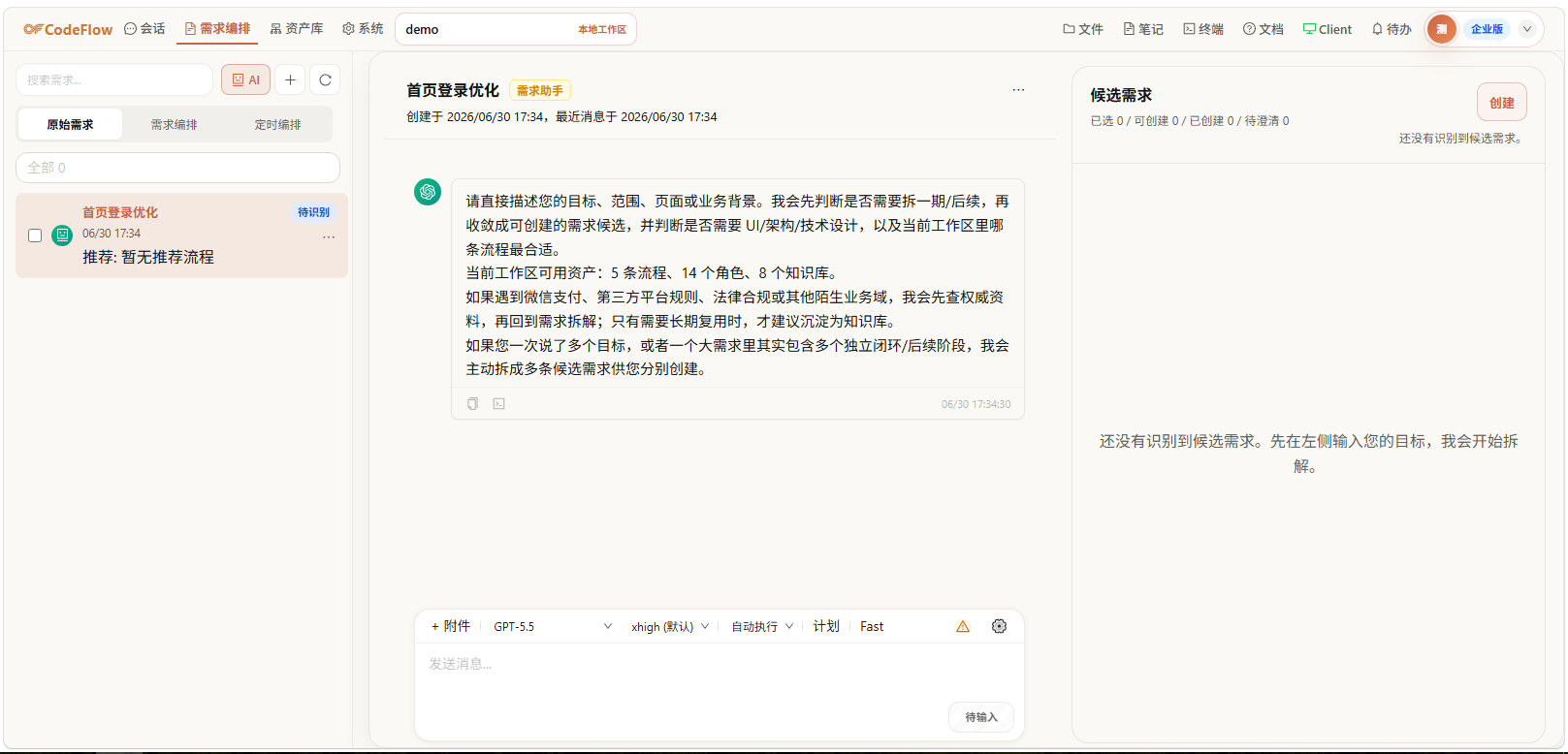Click the 推荐: 暂无推荐流程 text
This screenshot has width=1568, height=754.
[148, 257]
